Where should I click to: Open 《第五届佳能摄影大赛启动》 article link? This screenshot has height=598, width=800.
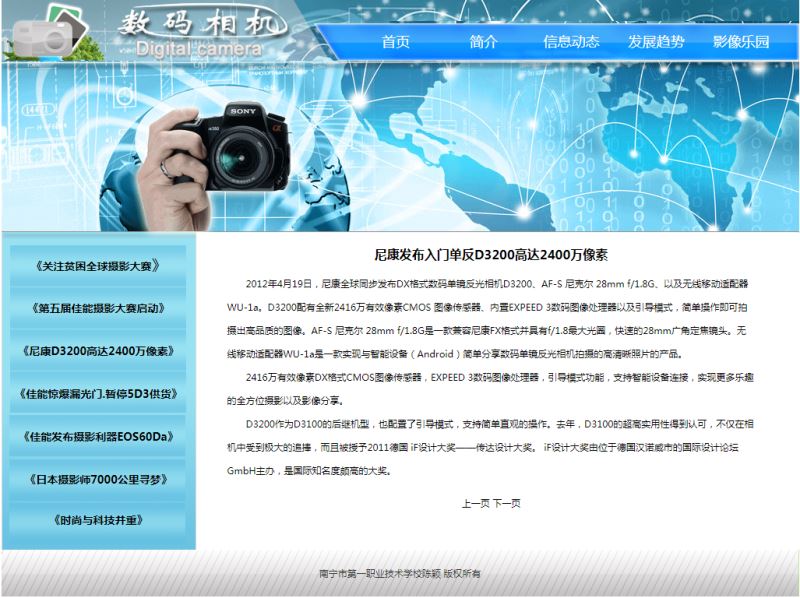pos(97,309)
